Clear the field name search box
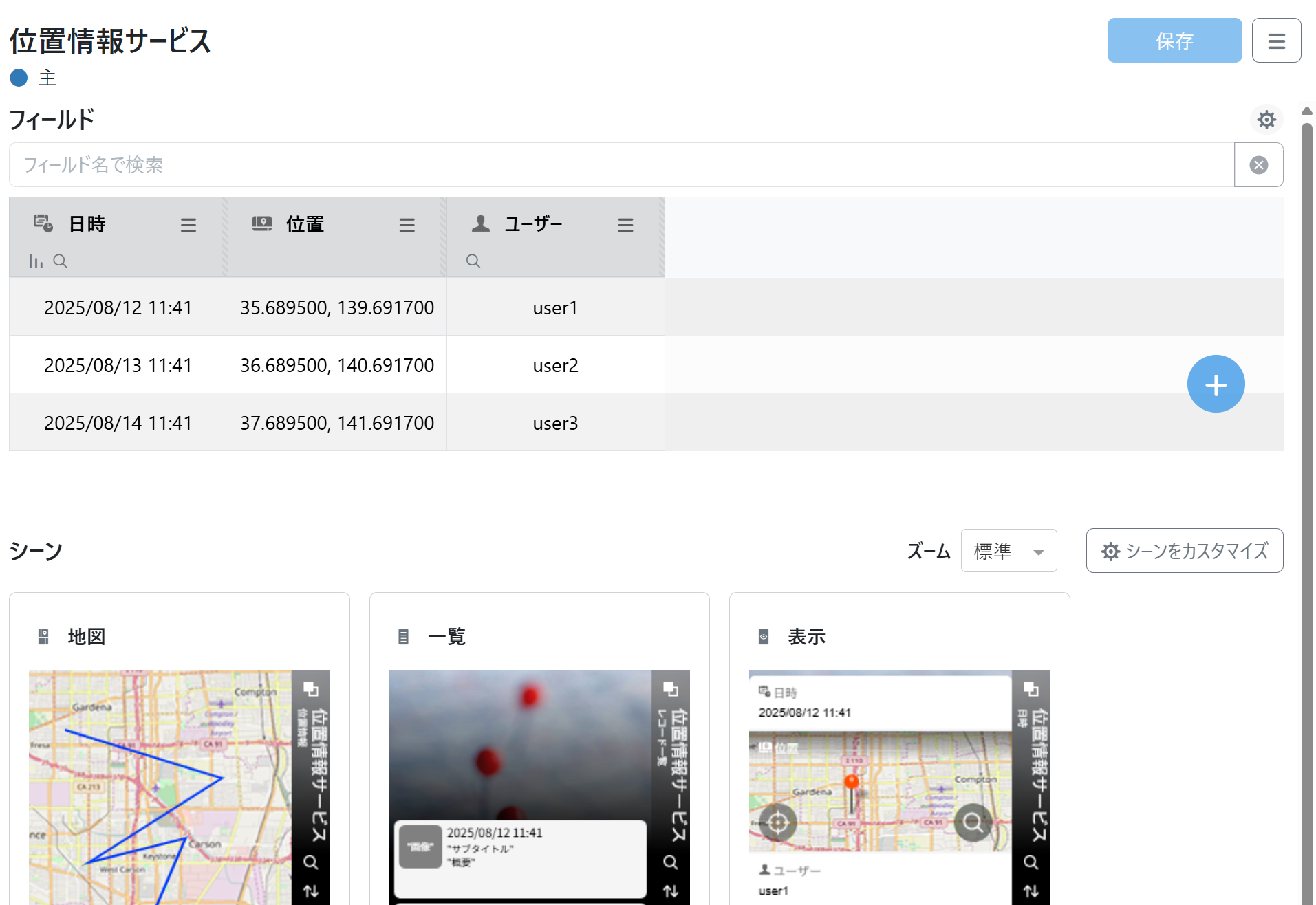The image size is (1316, 905). (x=1258, y=165)
